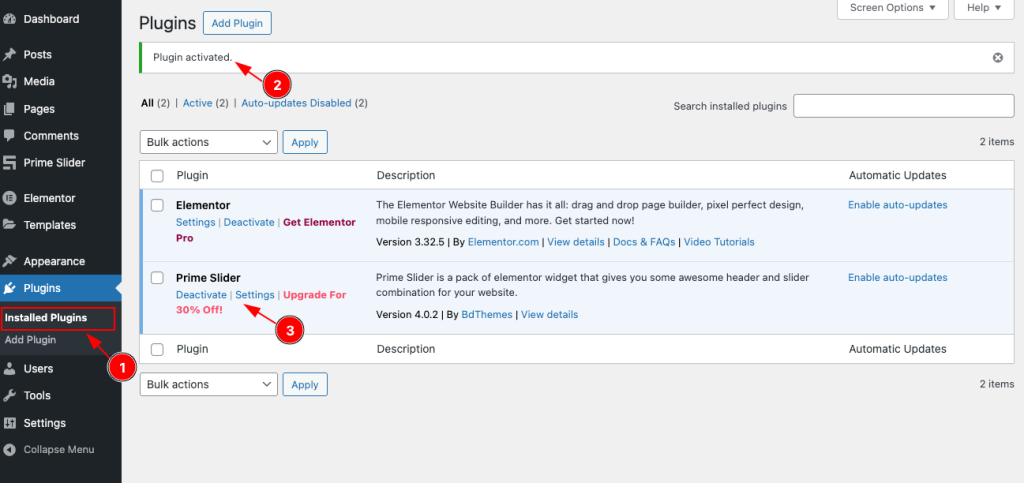Focus the Search installed plugins field
Screen dimensions: 1024x483
904,106
